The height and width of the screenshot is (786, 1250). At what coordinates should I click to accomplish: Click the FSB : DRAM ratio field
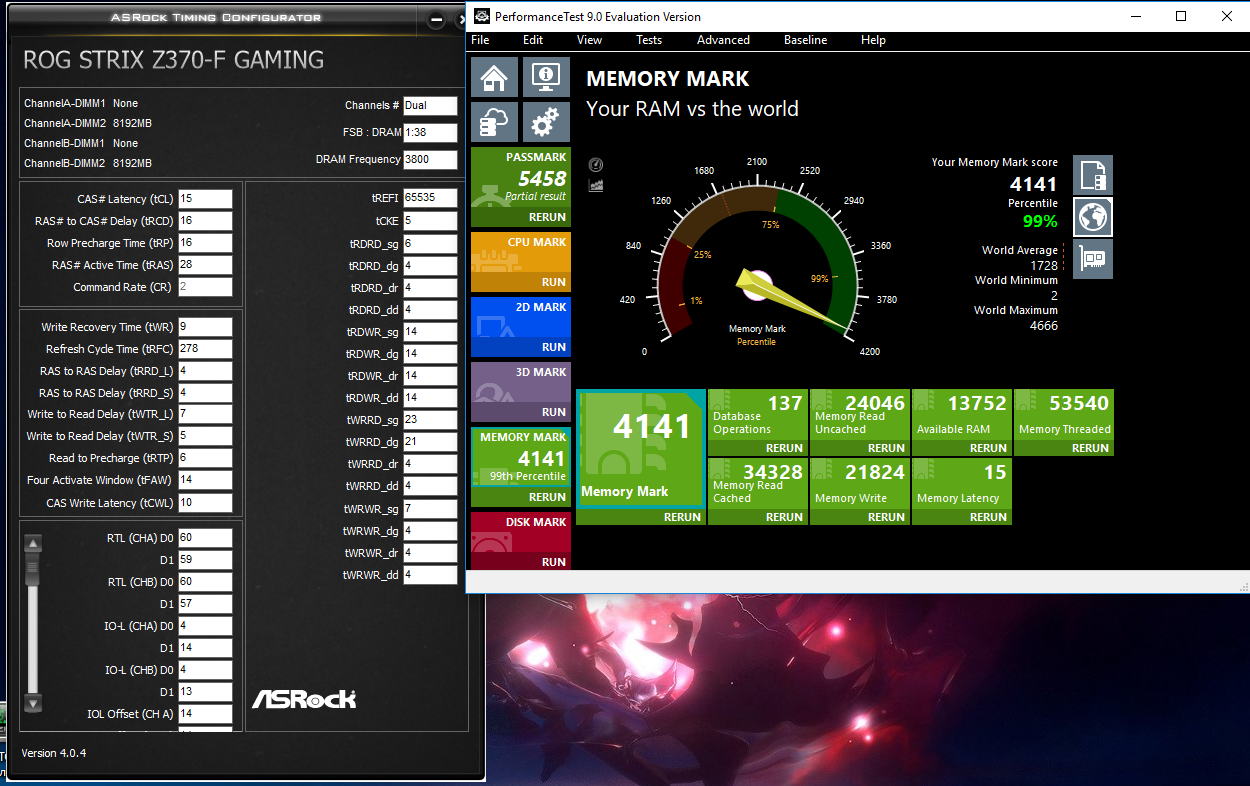point(430,133)
